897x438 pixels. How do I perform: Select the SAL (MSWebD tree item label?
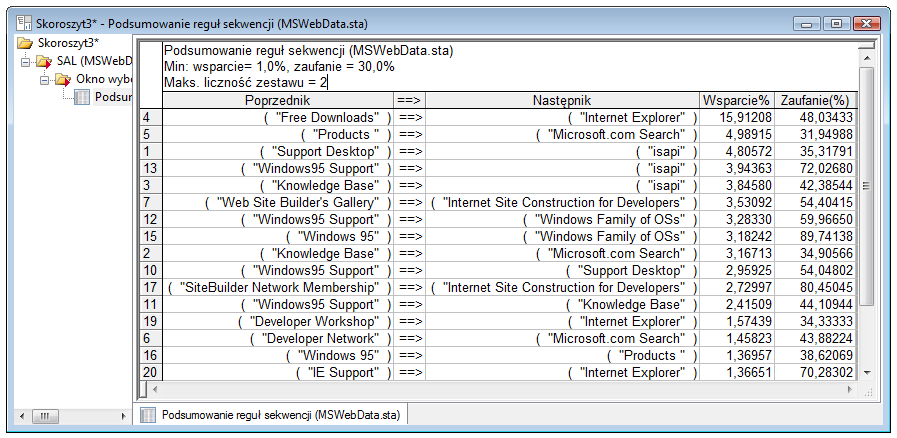[94, 61]
